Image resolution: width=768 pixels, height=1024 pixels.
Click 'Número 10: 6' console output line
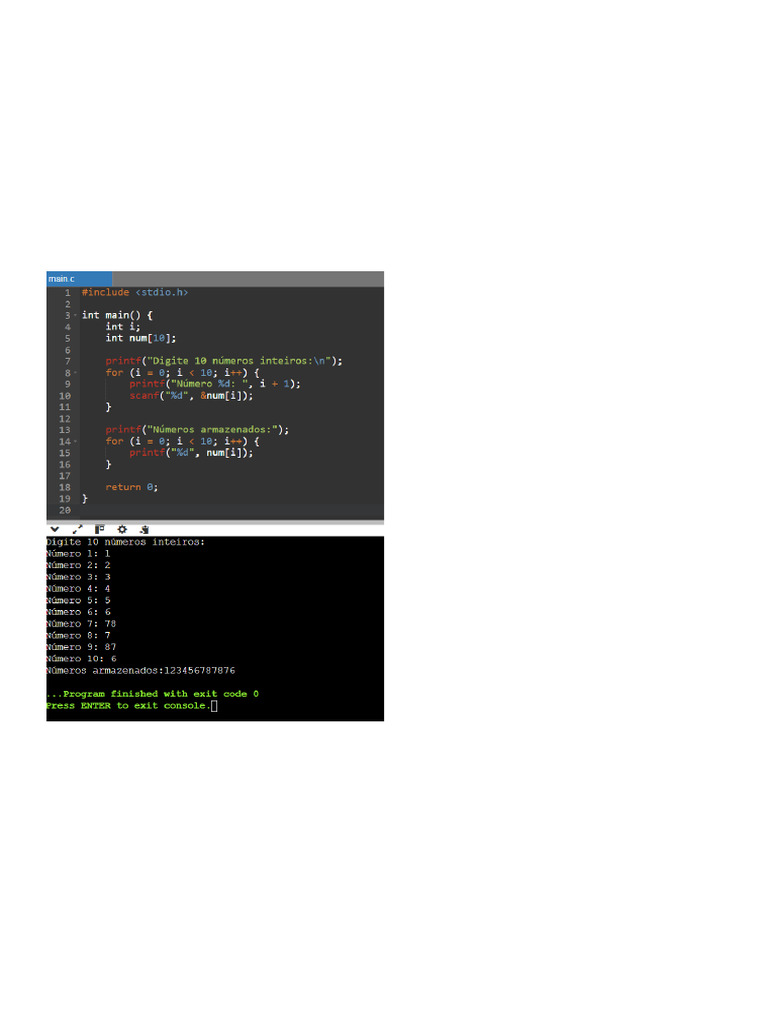pyautogui.click(x=81, y=659)
